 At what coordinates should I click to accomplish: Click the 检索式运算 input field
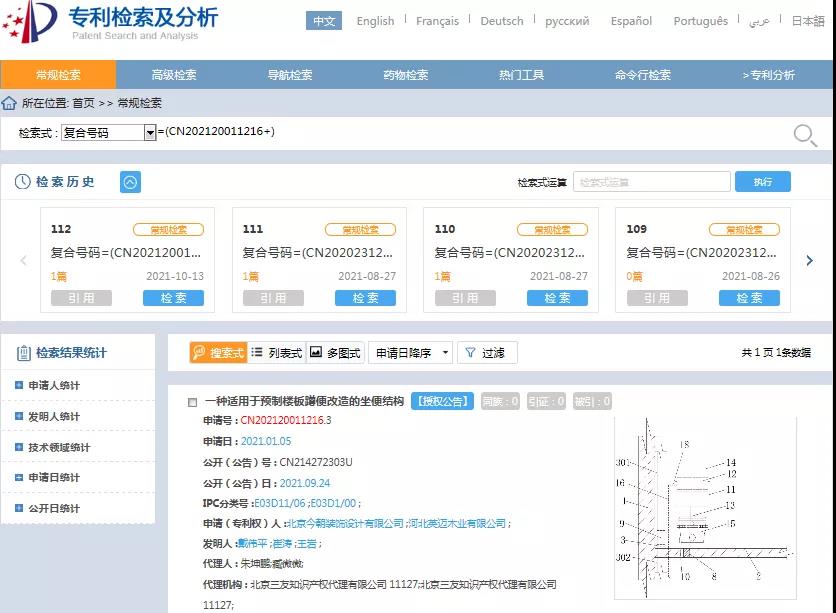coord(651,182)
